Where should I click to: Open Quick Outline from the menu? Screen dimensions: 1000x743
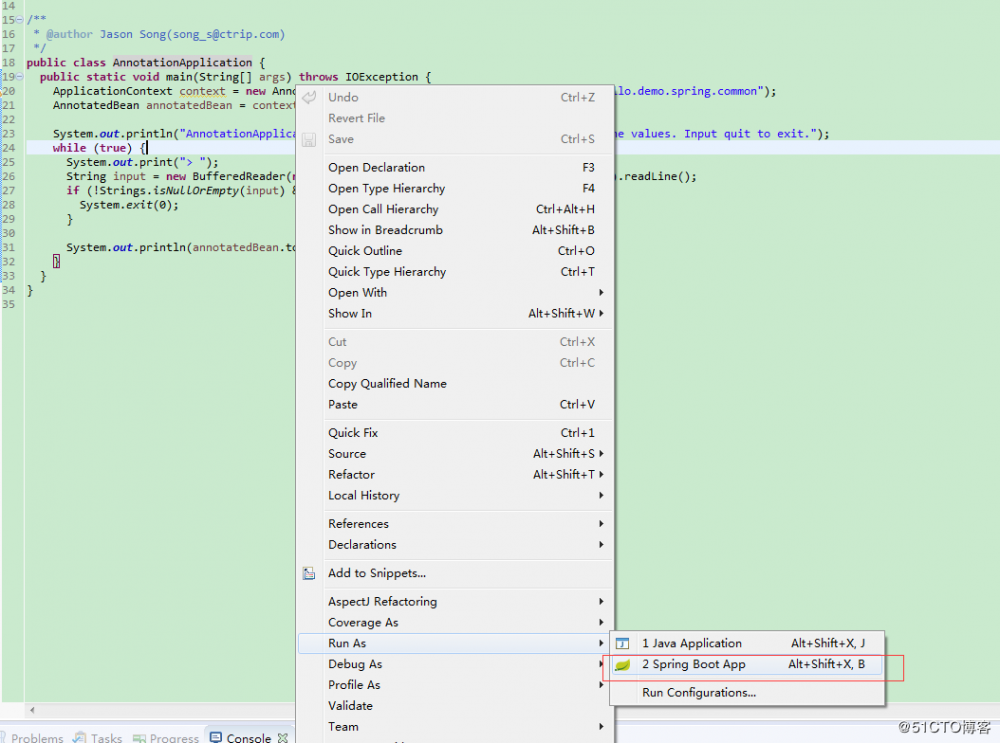click(x=455, y=251)
